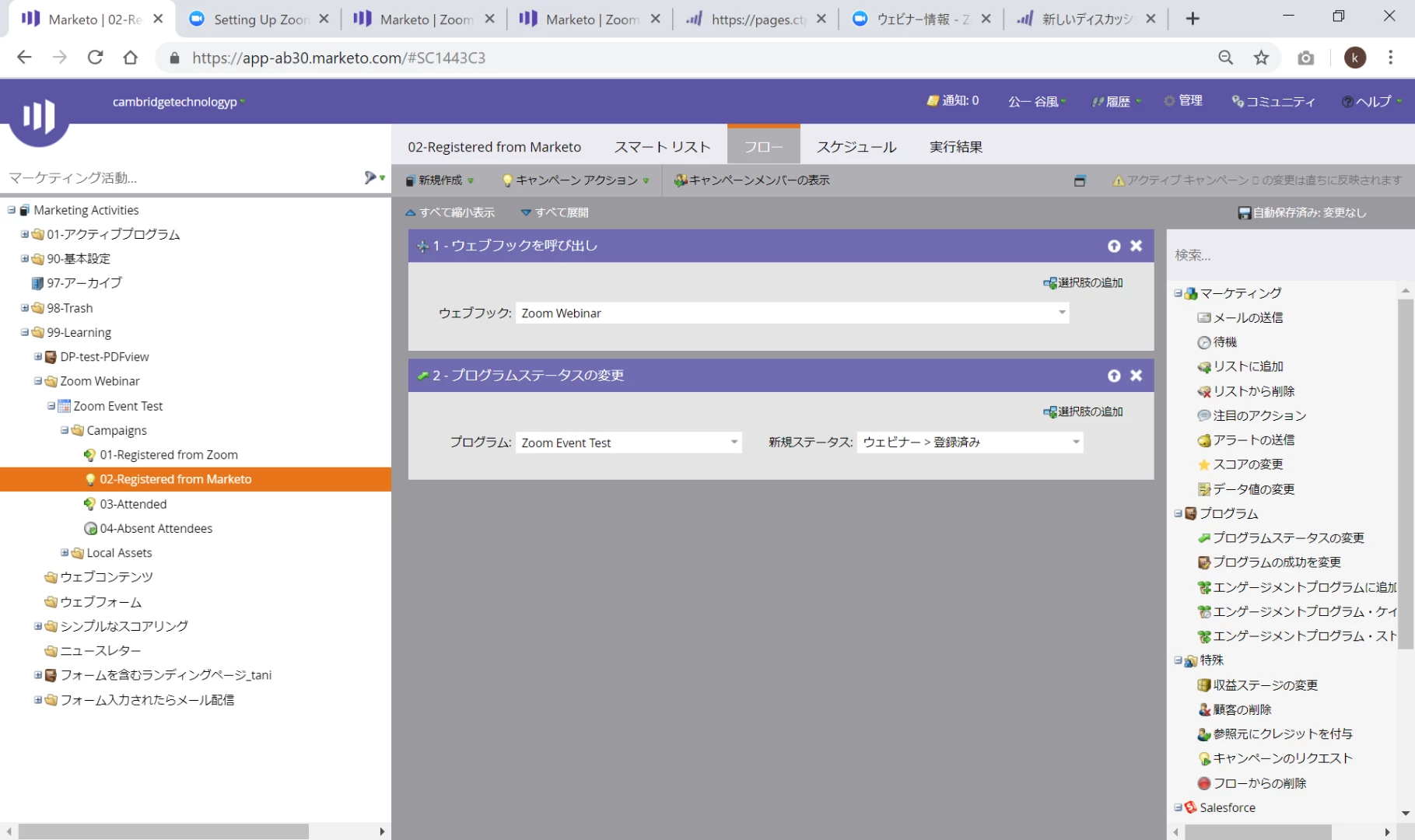The width and height of the screenshot is (1415, 840).
Task: Open the user profile avatar
Action: click(1354, 58)
